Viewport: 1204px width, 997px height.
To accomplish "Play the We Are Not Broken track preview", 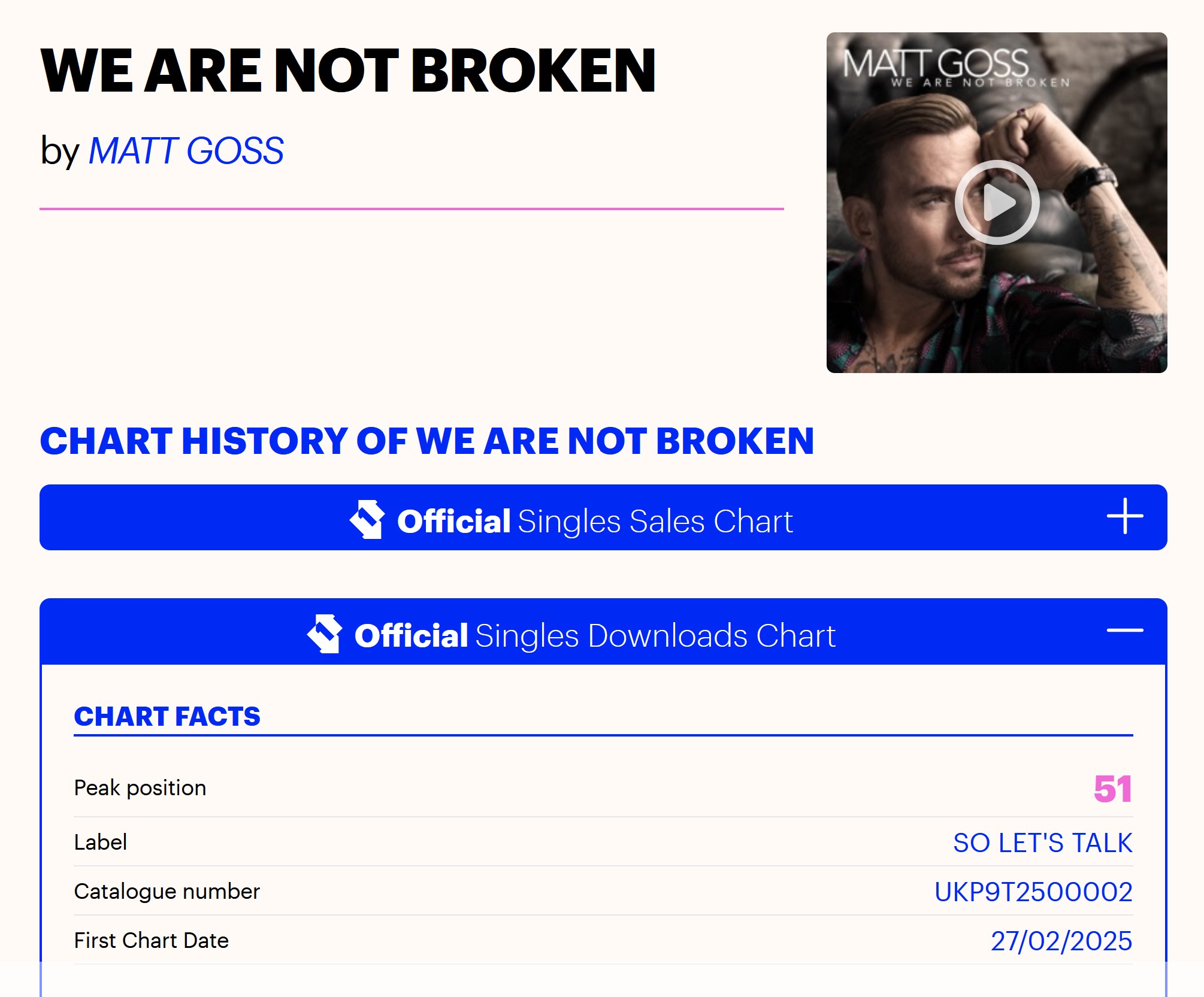I will pos(997,202).
